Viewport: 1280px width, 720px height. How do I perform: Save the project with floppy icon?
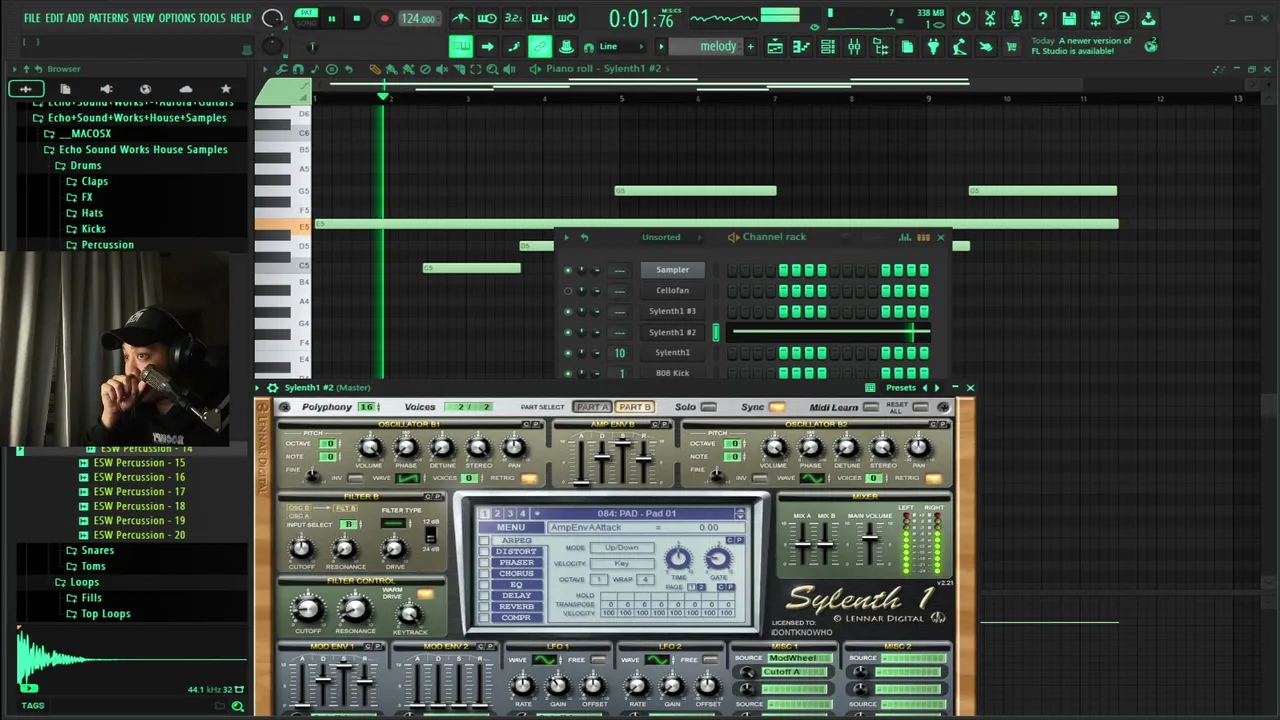click(1069, 18)
